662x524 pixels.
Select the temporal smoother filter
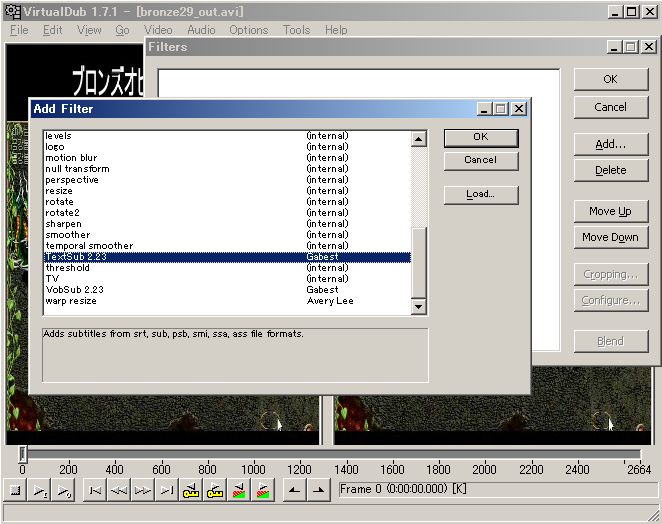point(228,246)
